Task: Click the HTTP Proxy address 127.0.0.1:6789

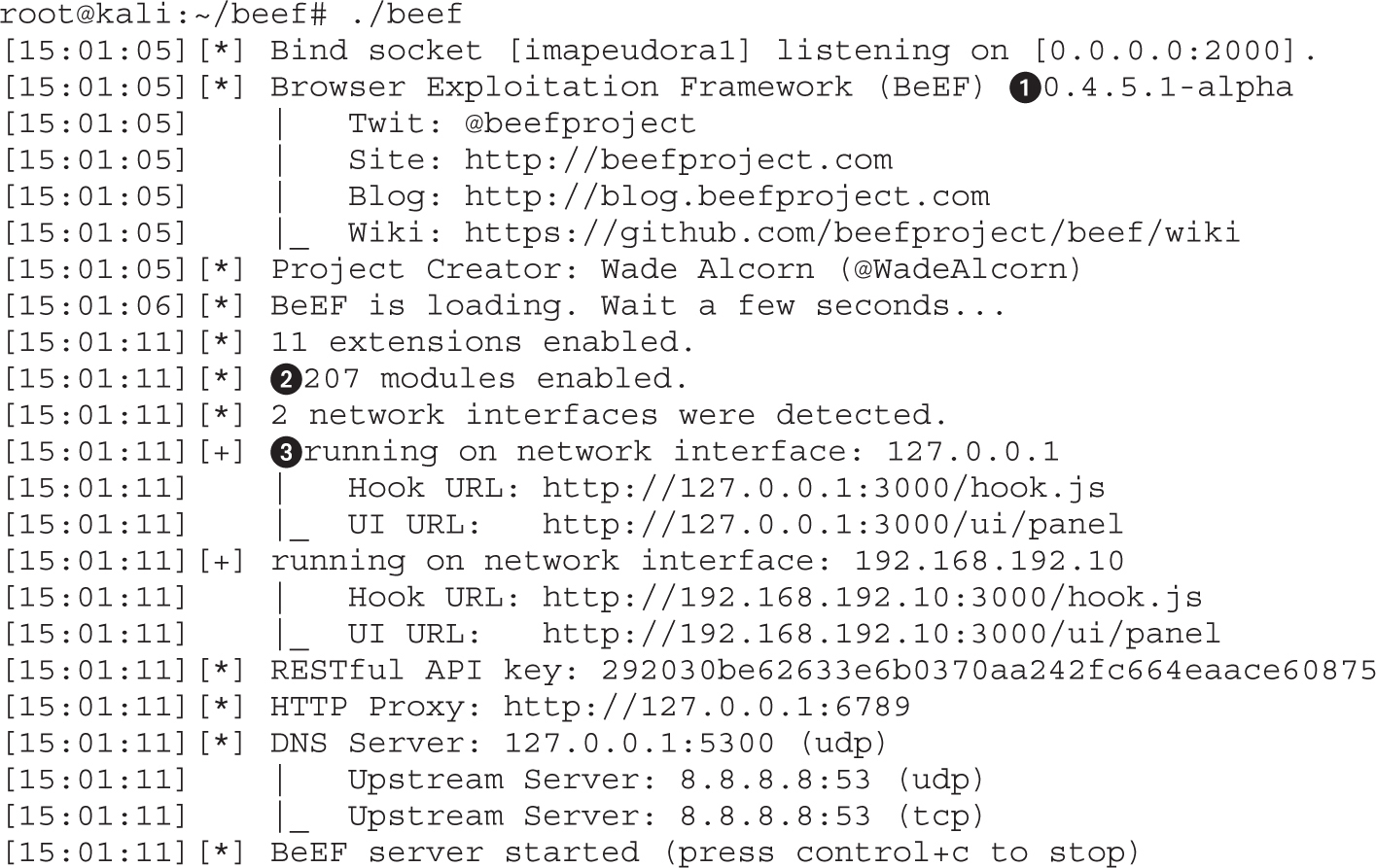Action: pyautogui.click(x=707, y=707)
